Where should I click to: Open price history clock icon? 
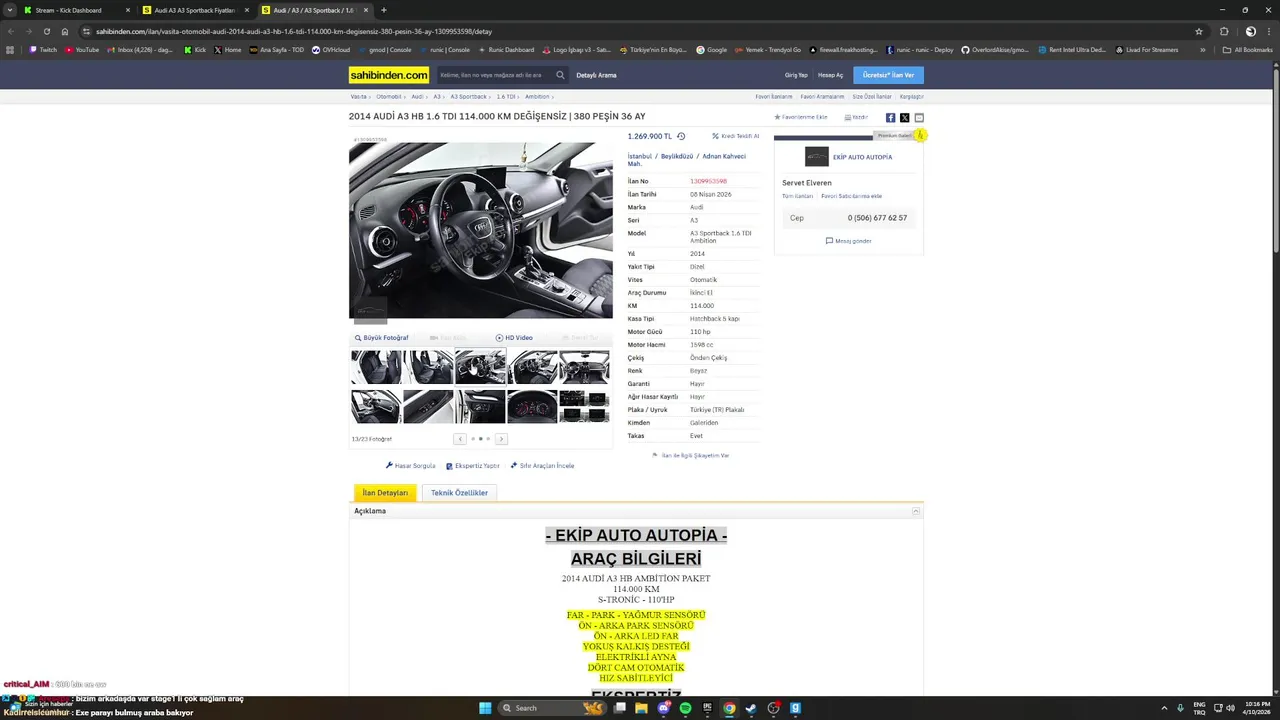681,136
